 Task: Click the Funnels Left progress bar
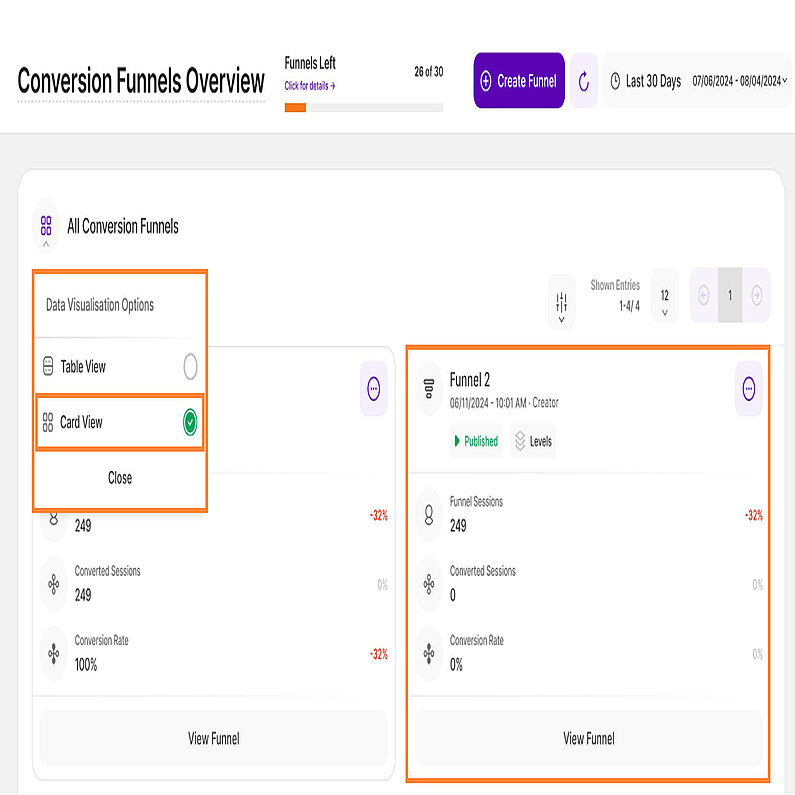pyautogui.click(x=363, y=107)
